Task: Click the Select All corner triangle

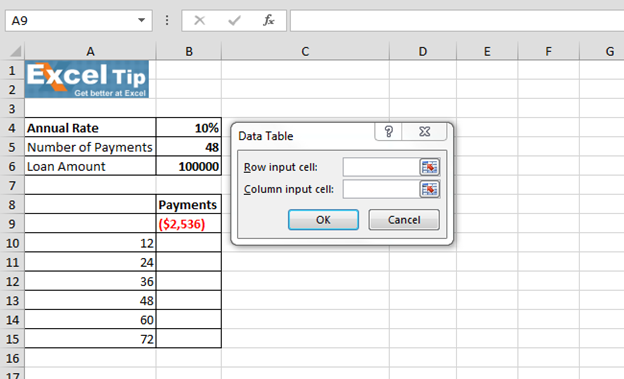Action: pos(16,51)
